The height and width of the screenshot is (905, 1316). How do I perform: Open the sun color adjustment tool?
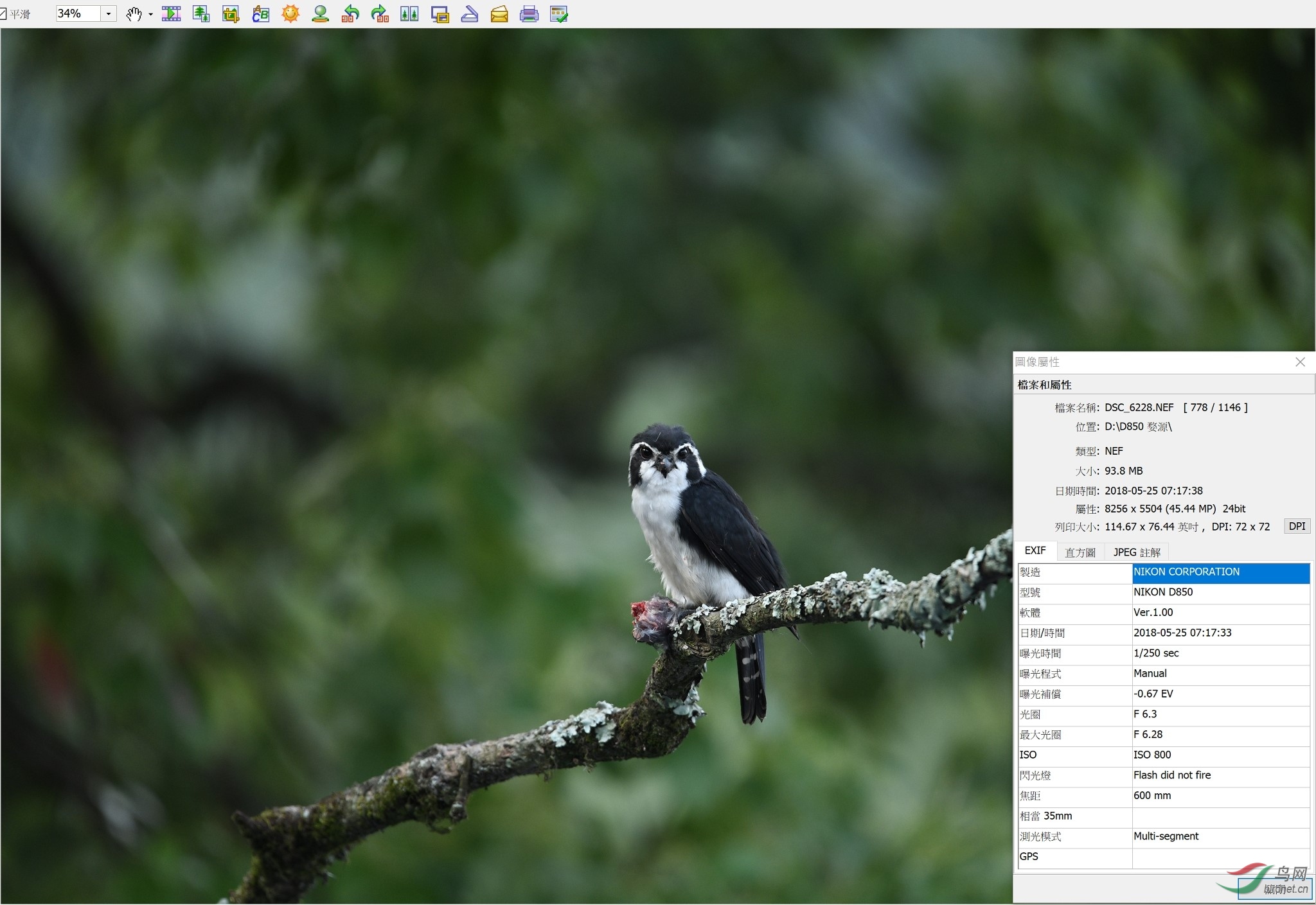[290, 13]
